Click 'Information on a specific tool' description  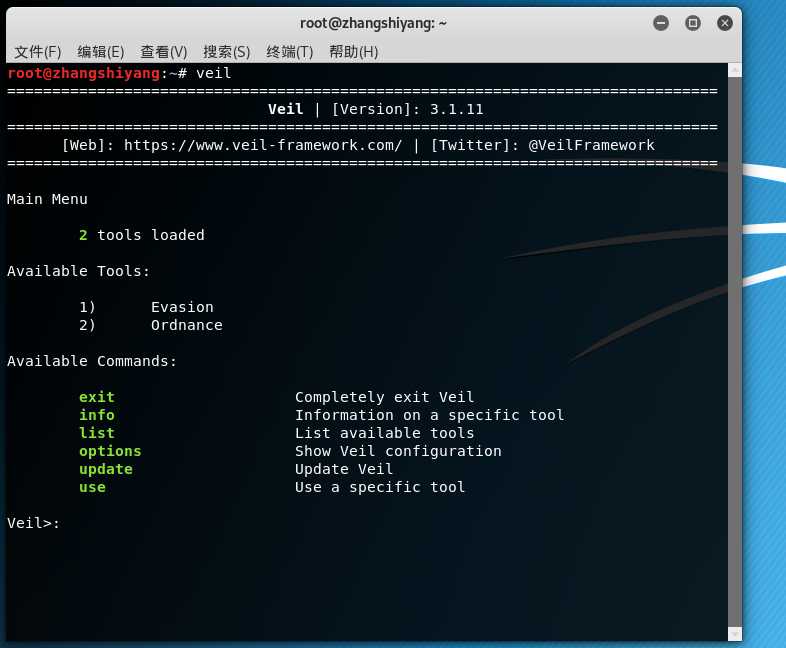(x=430, y=415)
